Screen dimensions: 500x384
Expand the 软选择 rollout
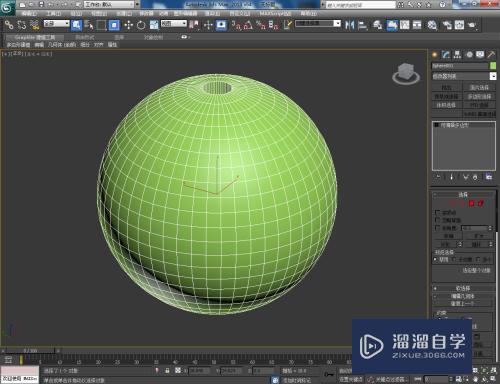pos(463,288)
